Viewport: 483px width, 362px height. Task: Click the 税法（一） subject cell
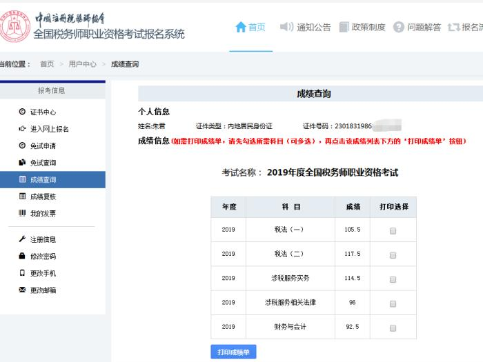click(x=290, y=230)
